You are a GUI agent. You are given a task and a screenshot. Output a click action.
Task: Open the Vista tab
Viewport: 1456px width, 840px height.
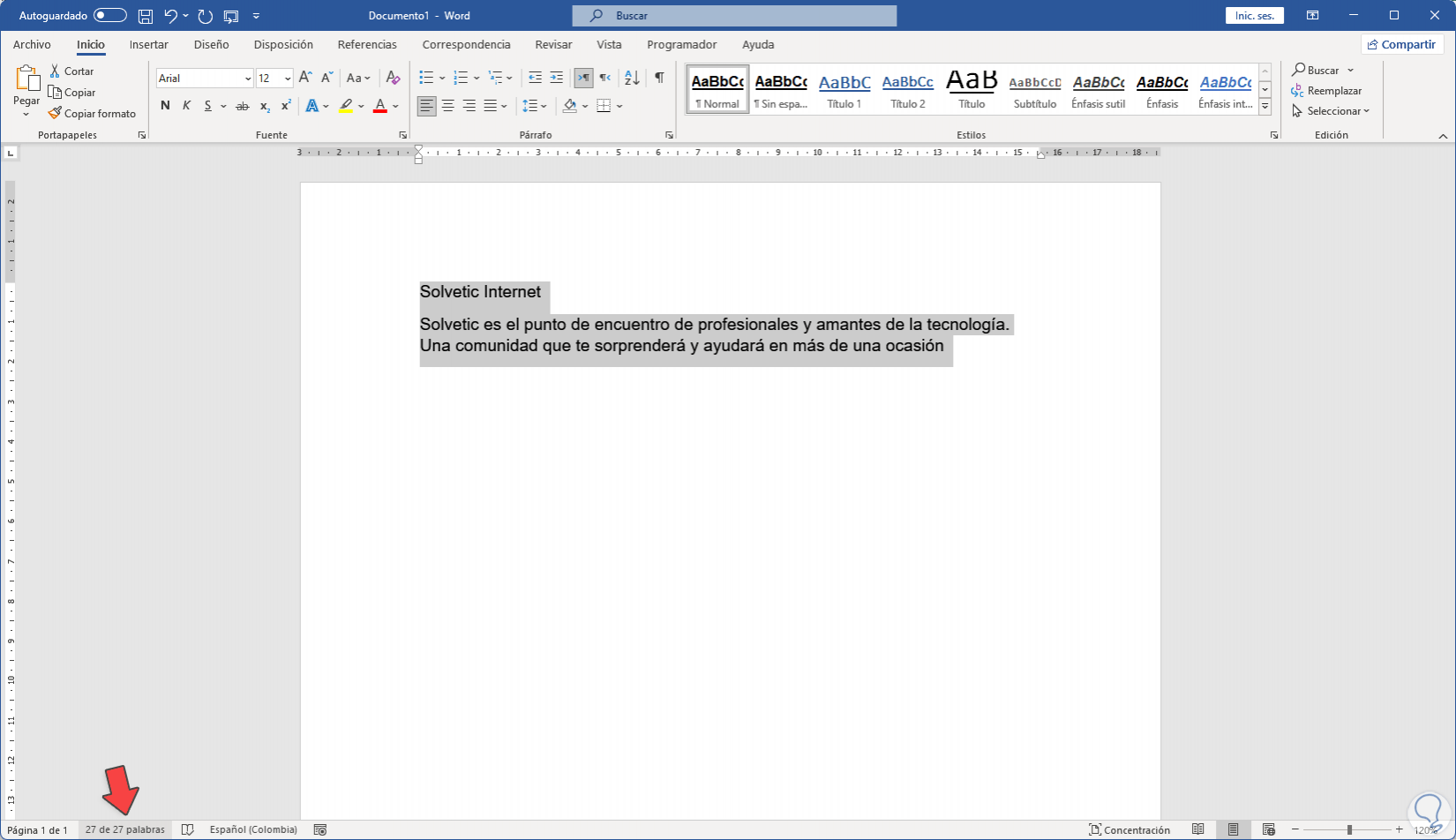click(x=609, y=44)
